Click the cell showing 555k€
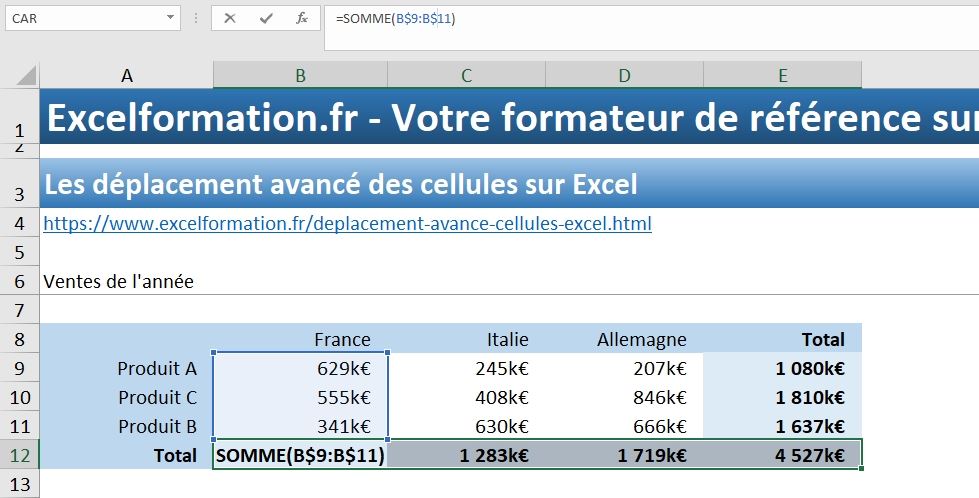Viewport: 979px width, 498px height. pos(300,398)
